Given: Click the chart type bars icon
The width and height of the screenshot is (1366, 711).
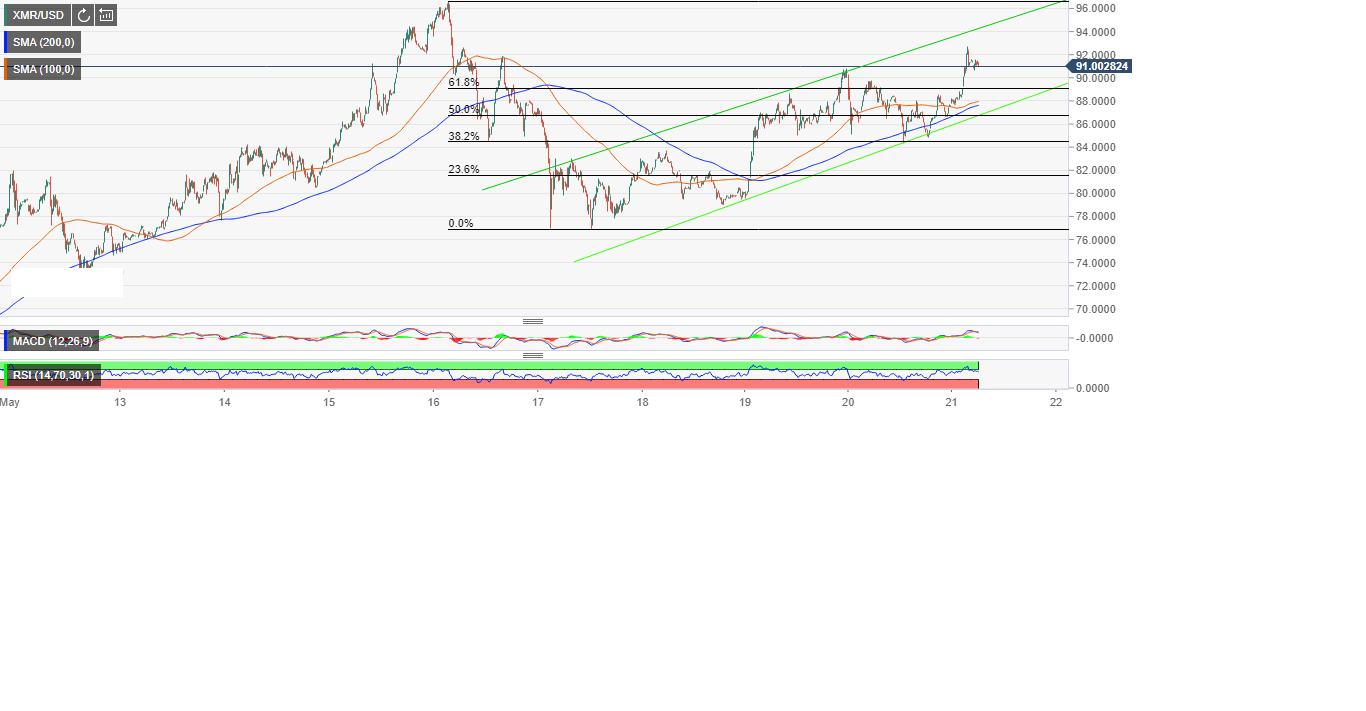Looking at the screenshot, I should point(106,15).
